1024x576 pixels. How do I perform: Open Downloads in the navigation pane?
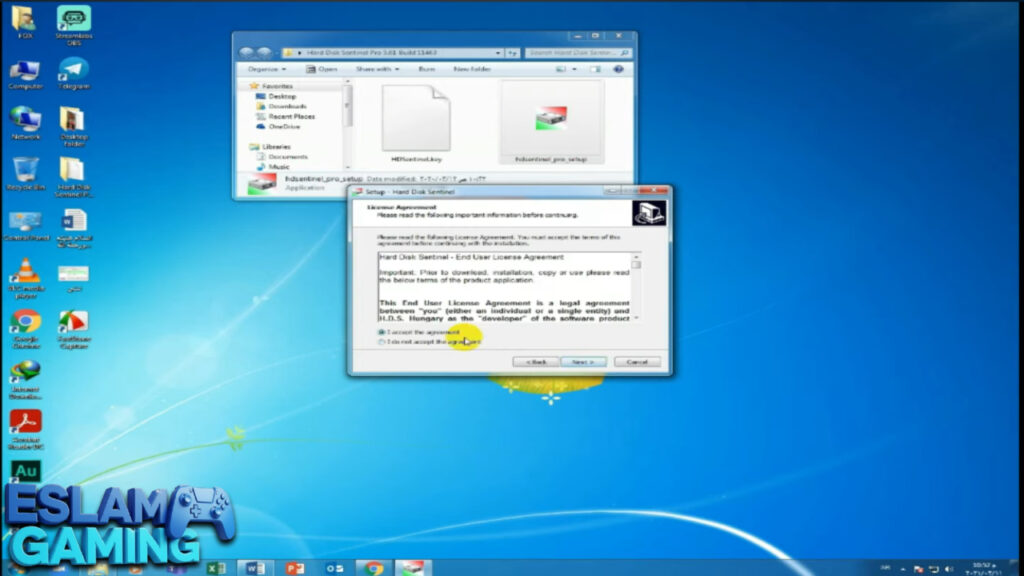[x=287, y=106]
